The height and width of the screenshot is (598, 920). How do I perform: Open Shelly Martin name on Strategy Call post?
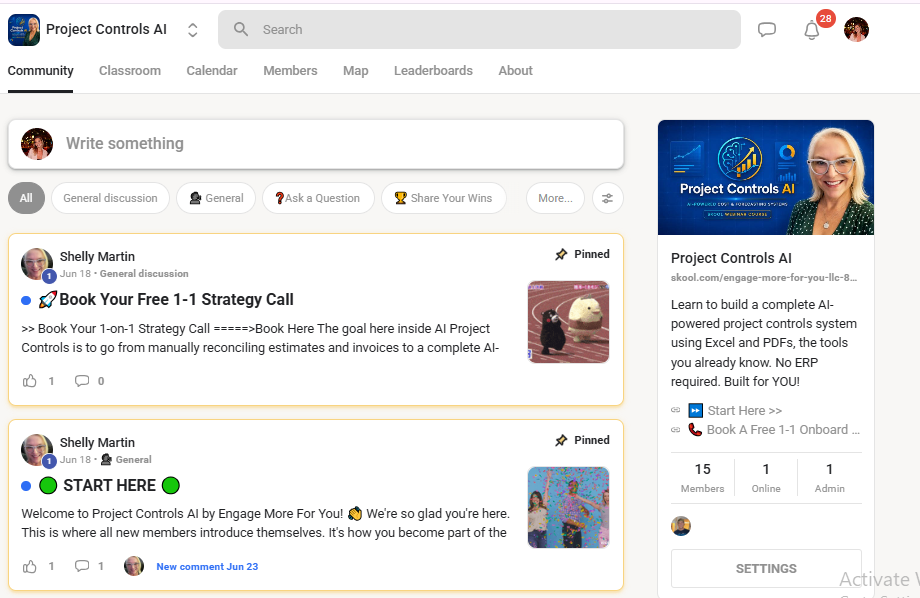point(97,256)
